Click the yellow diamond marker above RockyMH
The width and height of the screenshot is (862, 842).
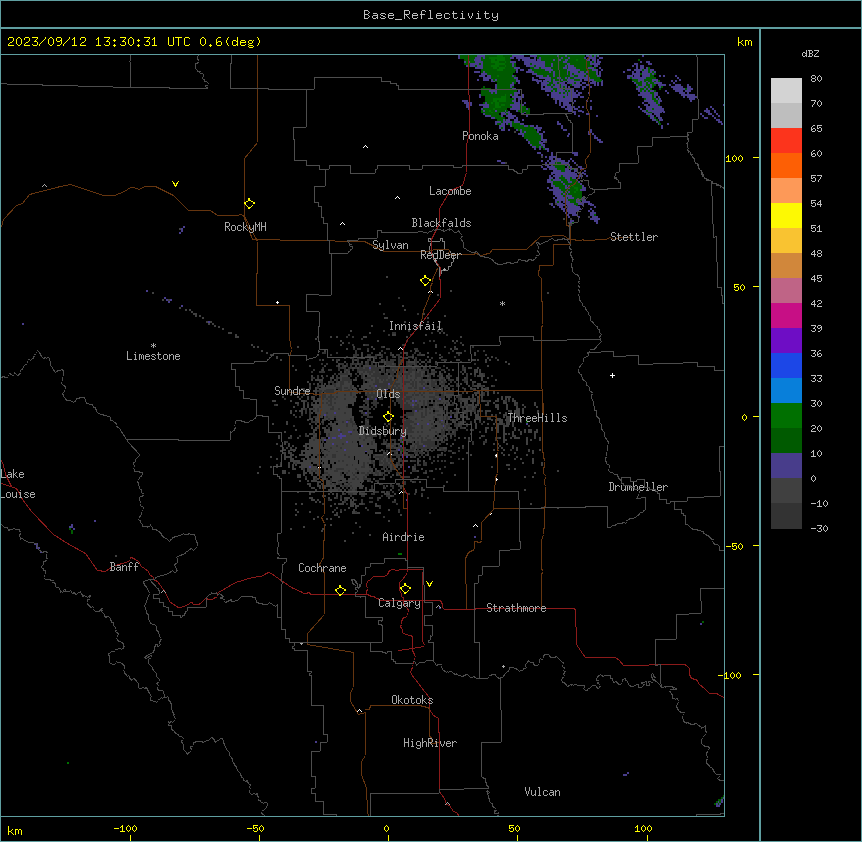pos(250,204)
